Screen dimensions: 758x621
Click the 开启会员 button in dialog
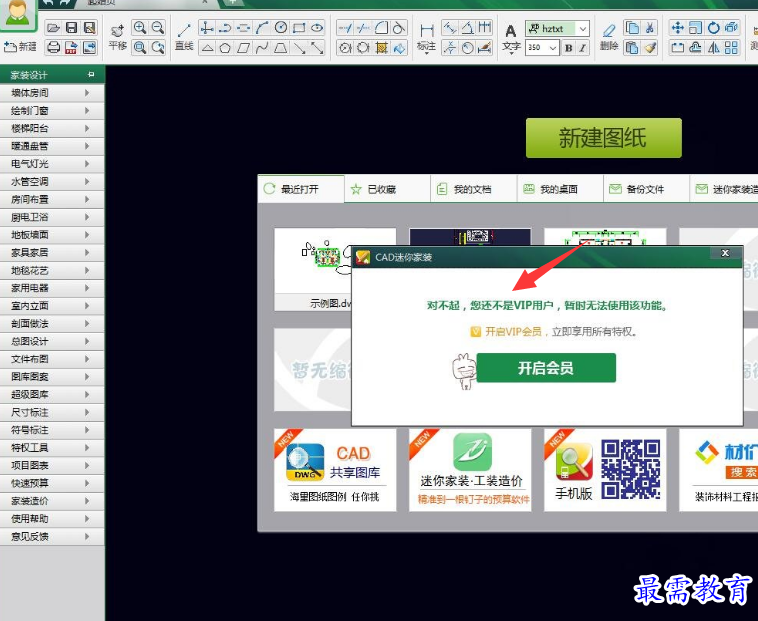[546, 368]
